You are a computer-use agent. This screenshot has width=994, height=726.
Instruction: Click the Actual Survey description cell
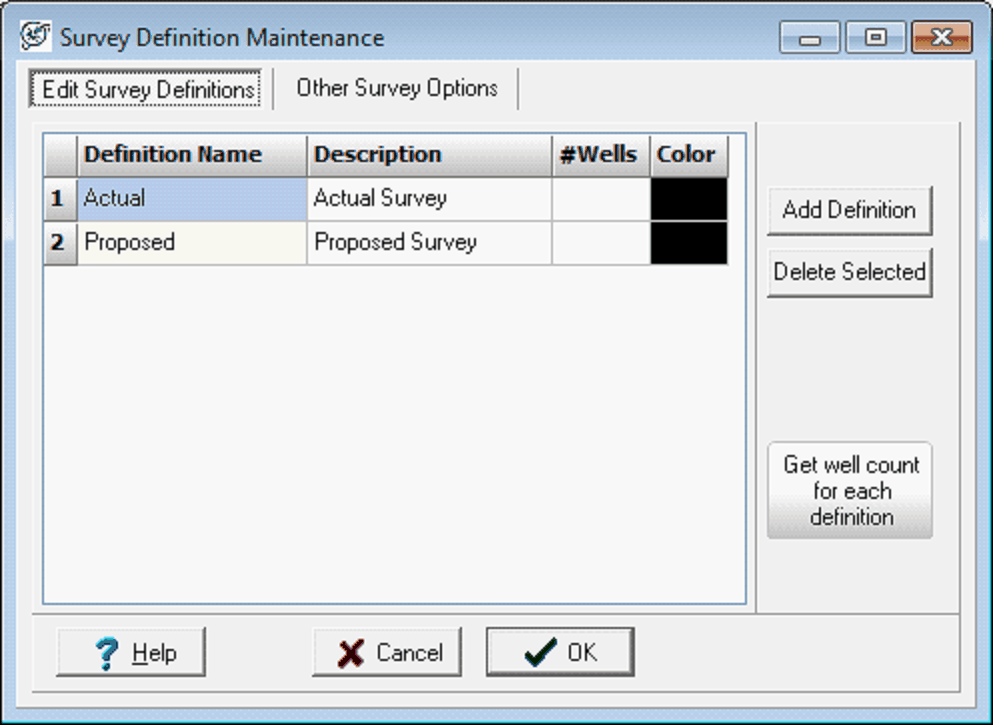(x=429, y=199)
